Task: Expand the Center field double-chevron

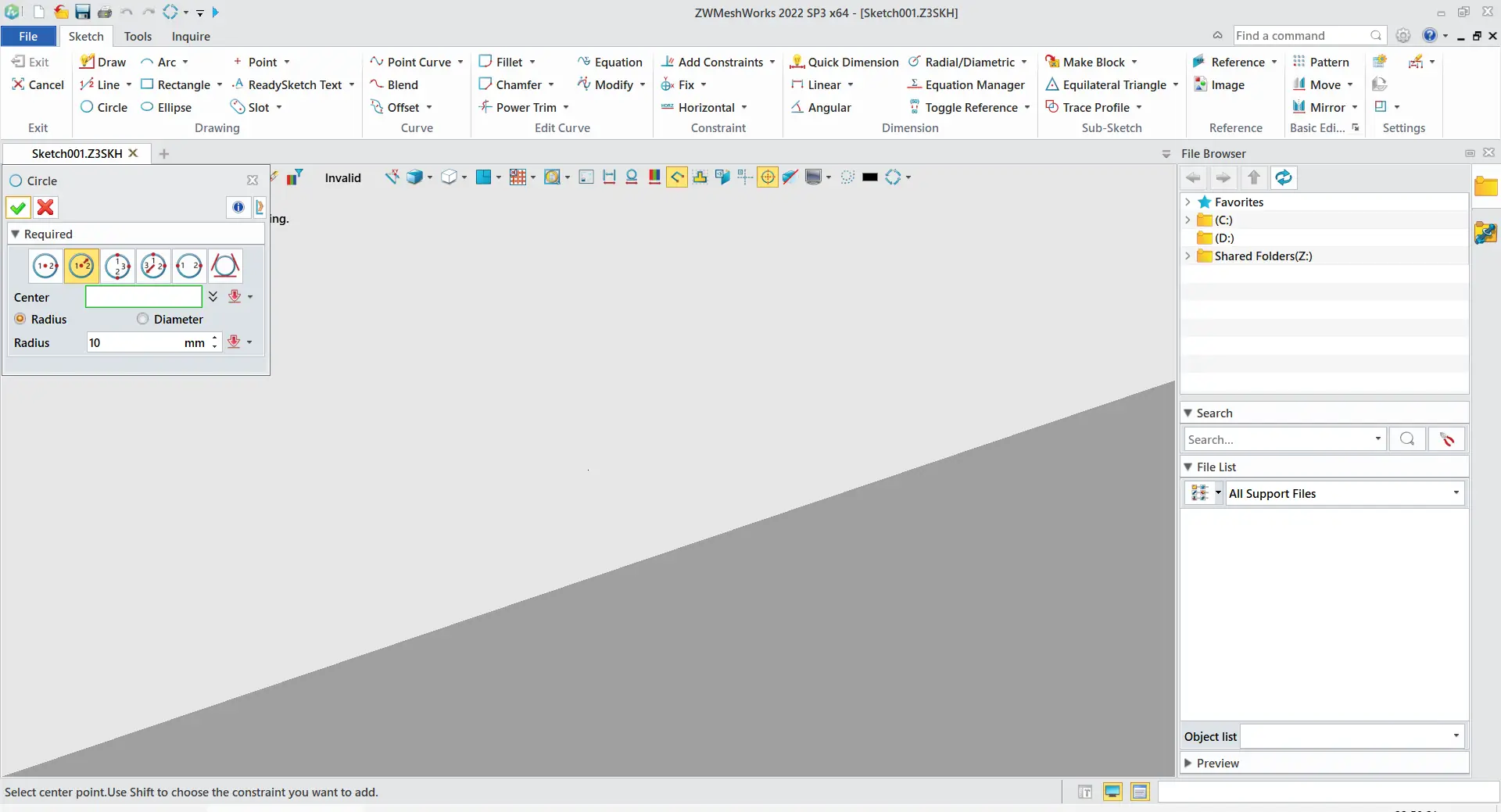Action: click(213, 296)
